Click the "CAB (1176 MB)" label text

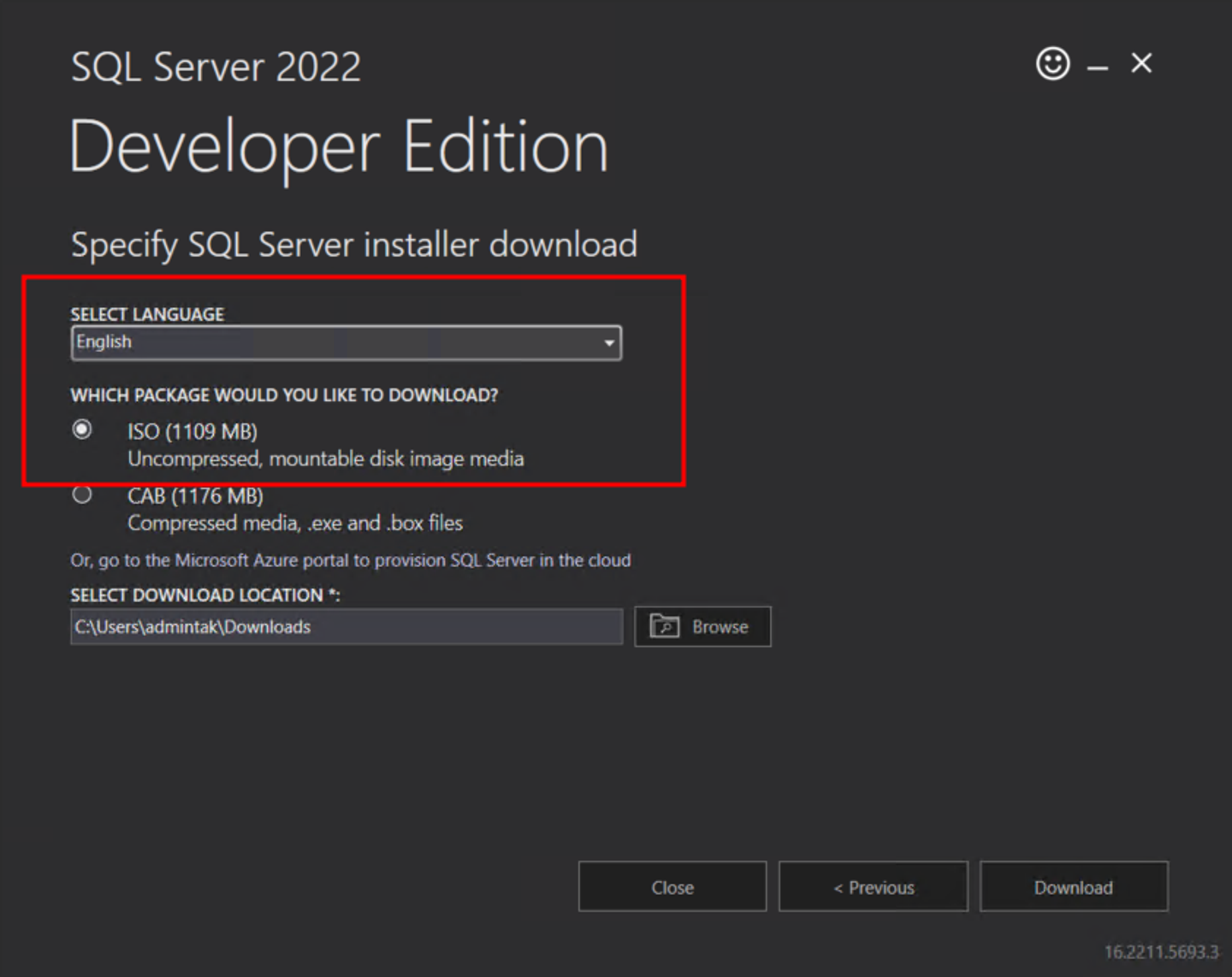195,496
